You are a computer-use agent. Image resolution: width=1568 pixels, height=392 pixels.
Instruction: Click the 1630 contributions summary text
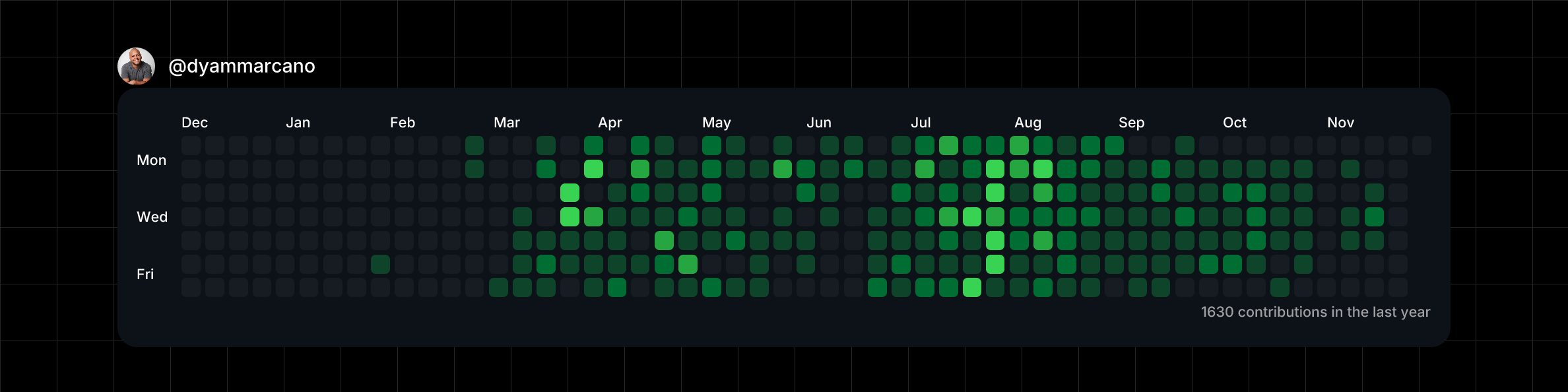click(x=1315, y=312)
